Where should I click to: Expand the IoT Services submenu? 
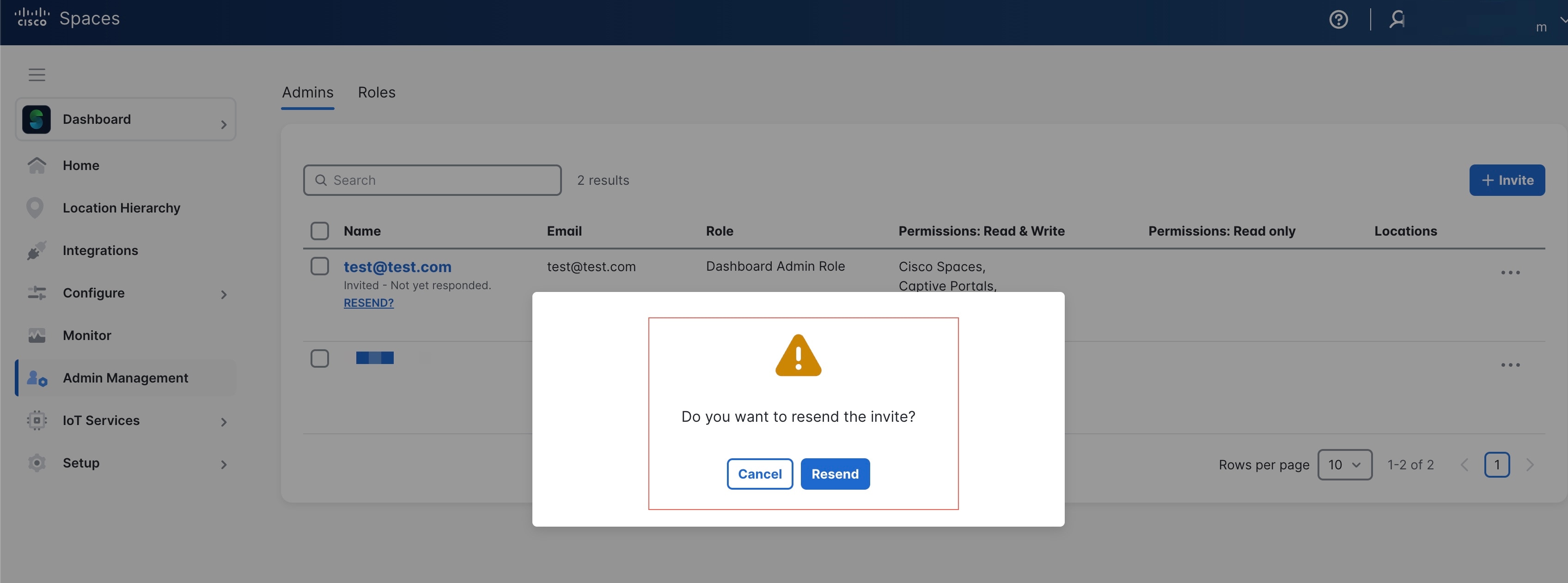tap(223, 422)
